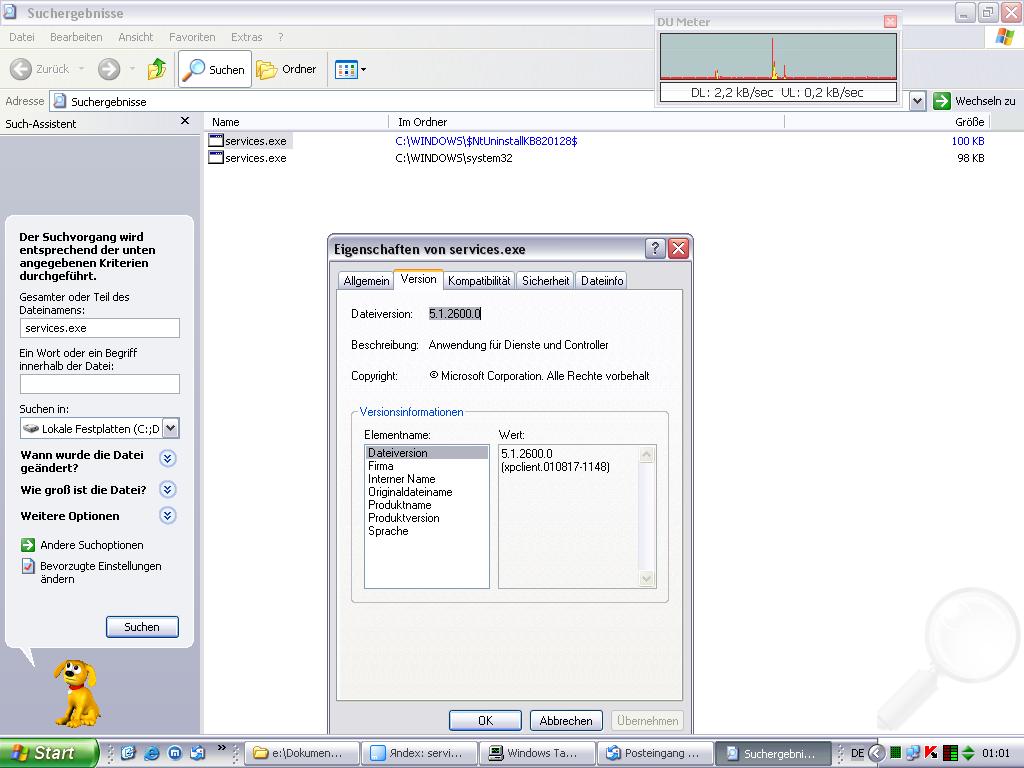This screenshot has width=1024, height=768.
Task: Switch to the Version tab
Action: [419, 279]
